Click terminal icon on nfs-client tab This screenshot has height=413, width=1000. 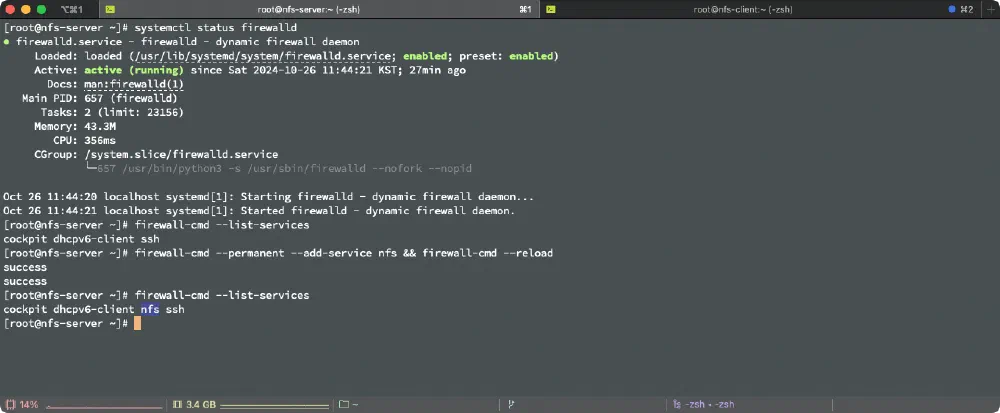click(551, 9)
